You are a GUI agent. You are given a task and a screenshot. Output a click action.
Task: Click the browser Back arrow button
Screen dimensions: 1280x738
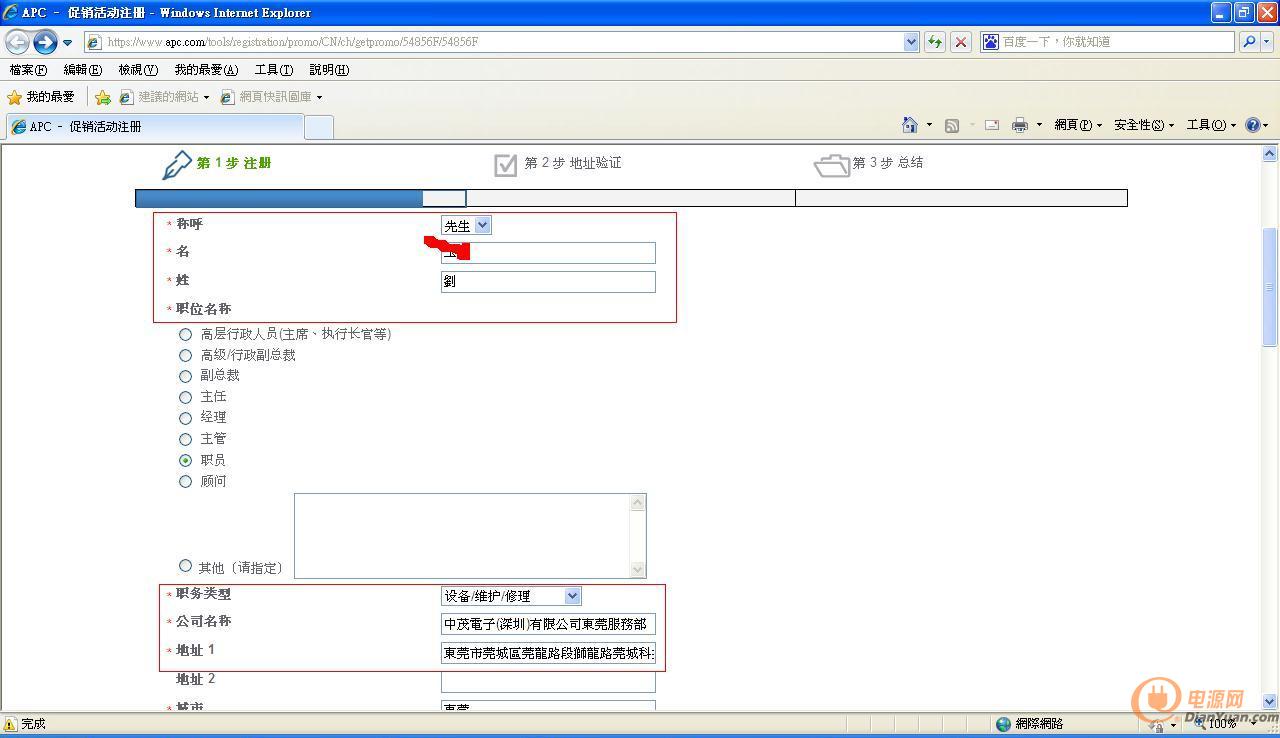pyautogui.click(x=17, y=42)
